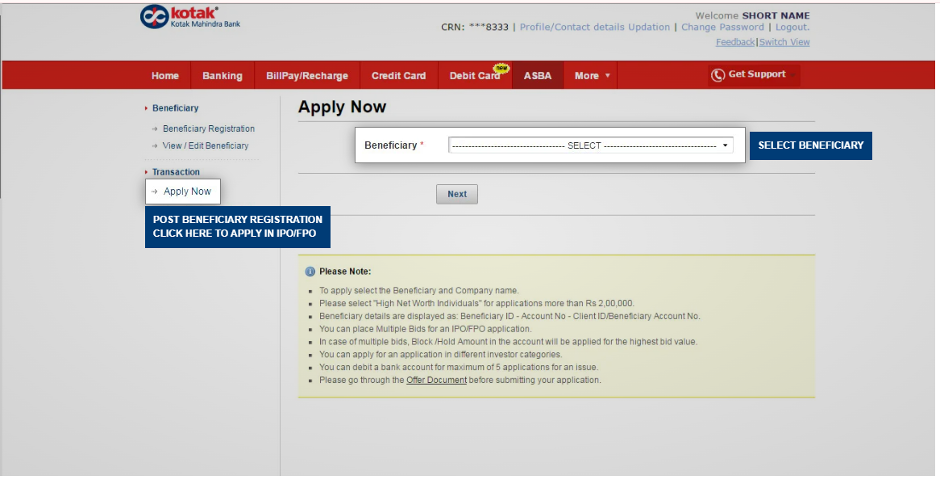Screen dimensions: 941x481
Task: Open the BillPay/Recharge tab
Action: (x=307, y=76)
